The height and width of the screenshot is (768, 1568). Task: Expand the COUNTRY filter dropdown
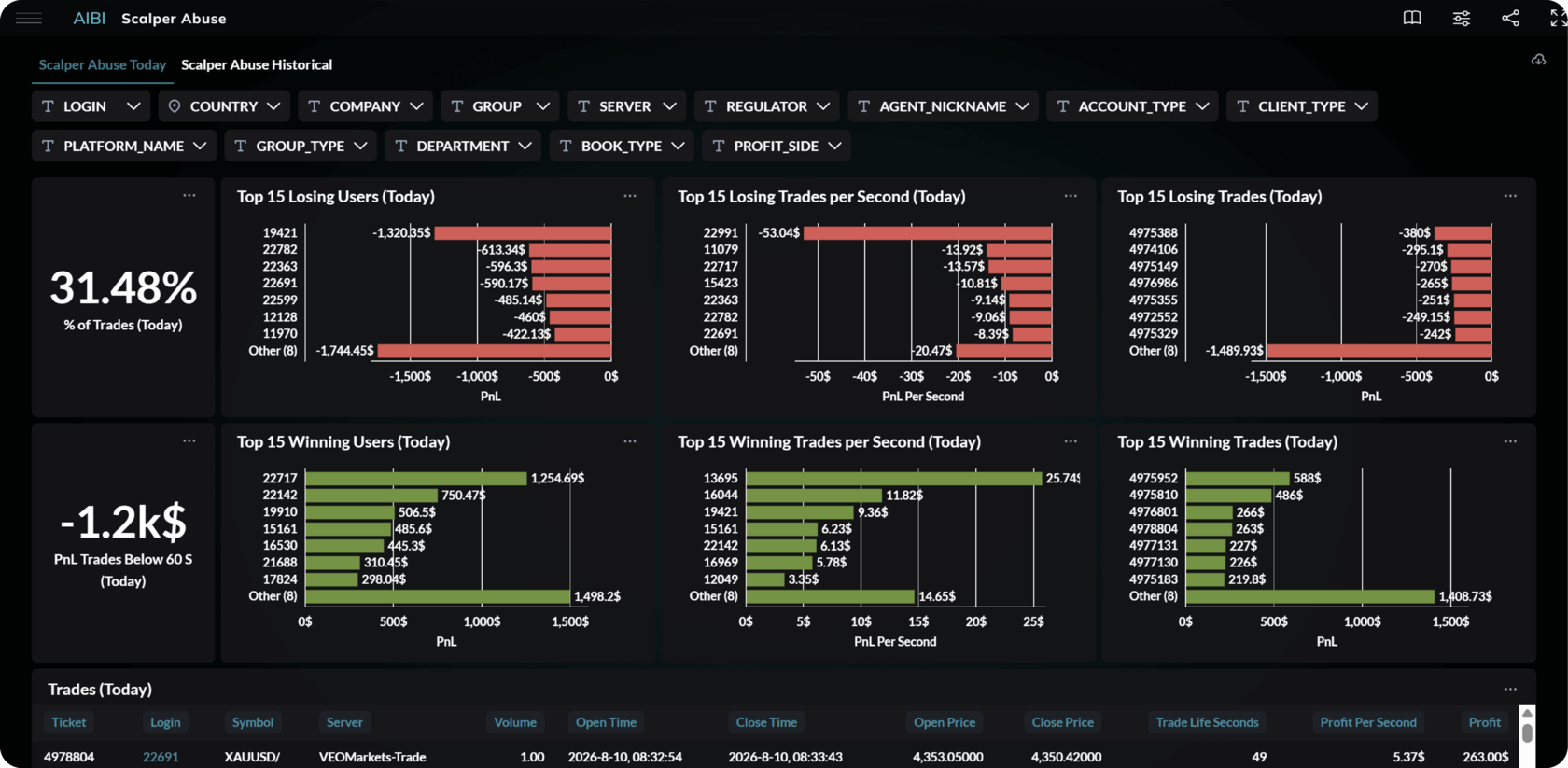[x=224, y=106]
